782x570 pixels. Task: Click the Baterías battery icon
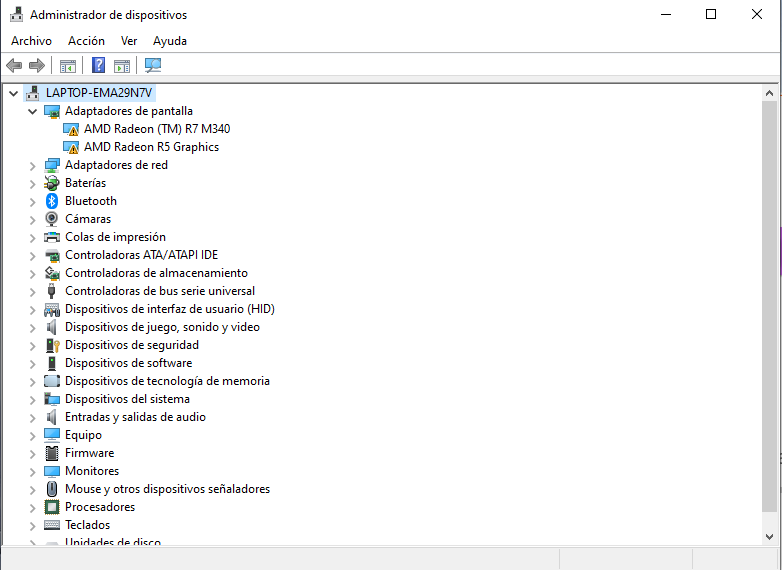tap(52, 183)
